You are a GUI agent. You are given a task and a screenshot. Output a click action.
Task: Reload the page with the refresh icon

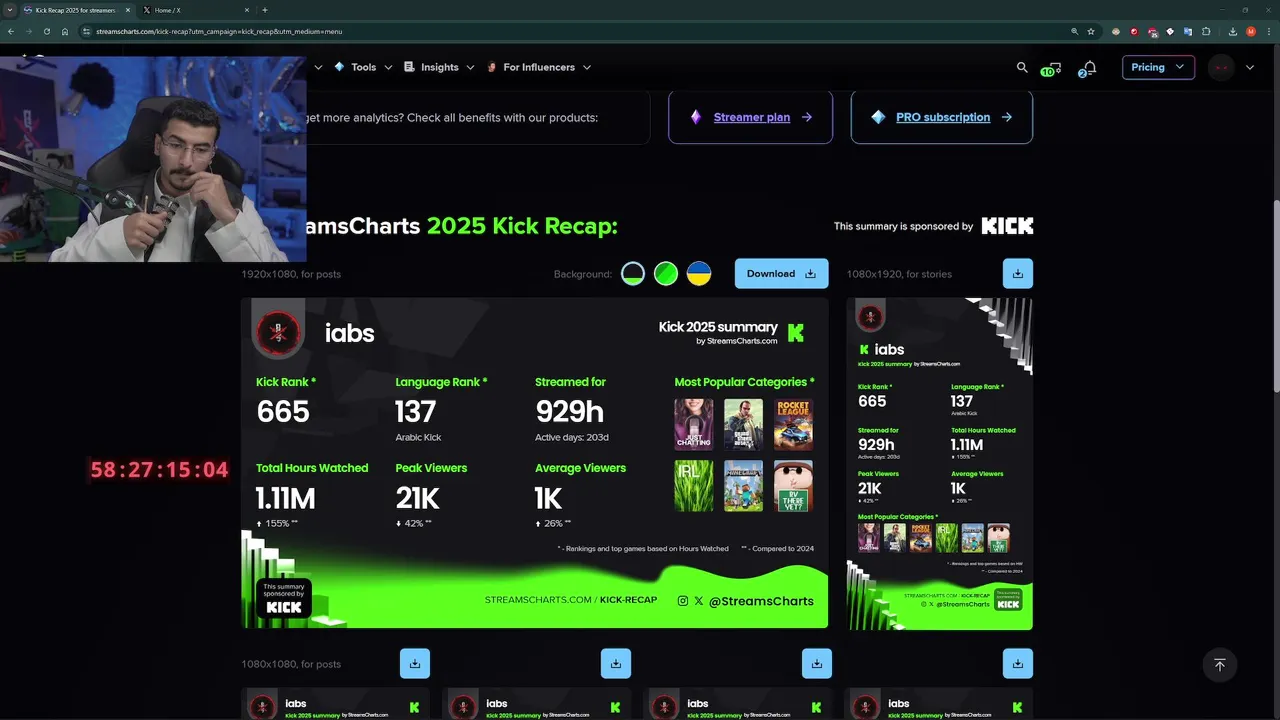(47, 31)
